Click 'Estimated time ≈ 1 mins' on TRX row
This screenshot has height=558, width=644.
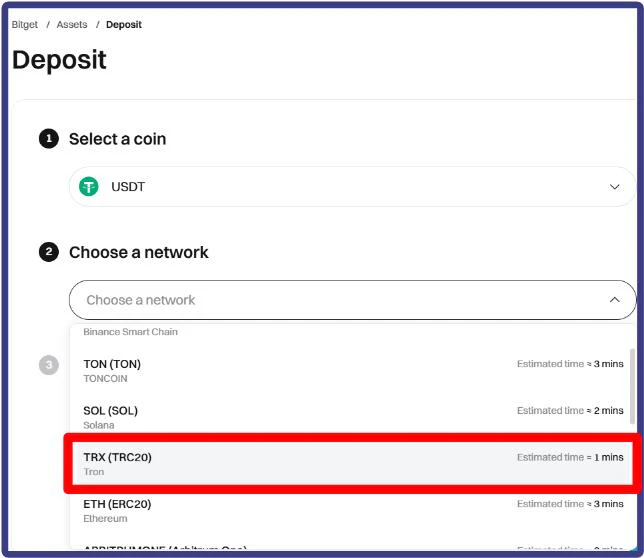(x=570, y=457)
